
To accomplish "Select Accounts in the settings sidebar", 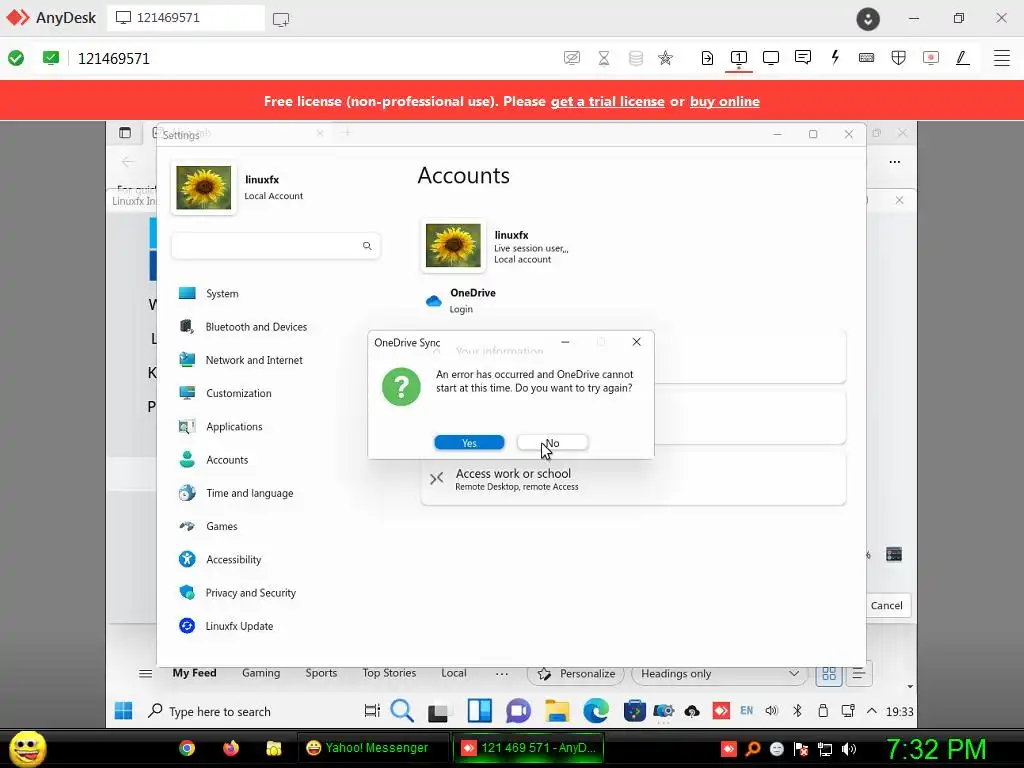I will (227, 460).
